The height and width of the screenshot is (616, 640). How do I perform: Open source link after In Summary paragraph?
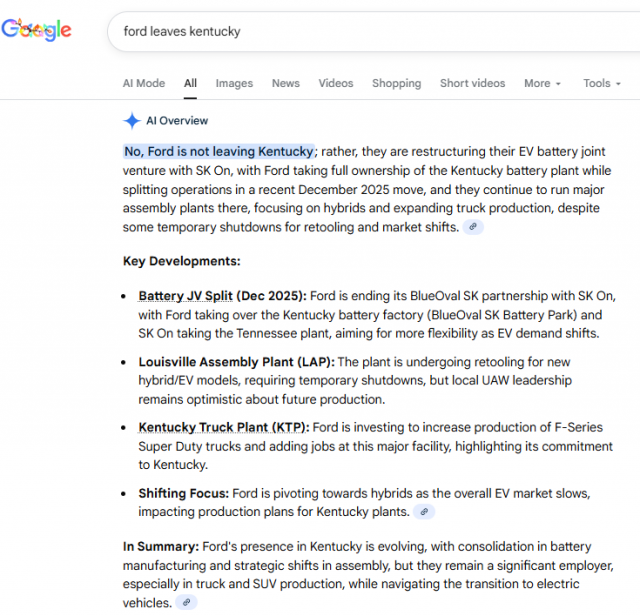[185, 602]
